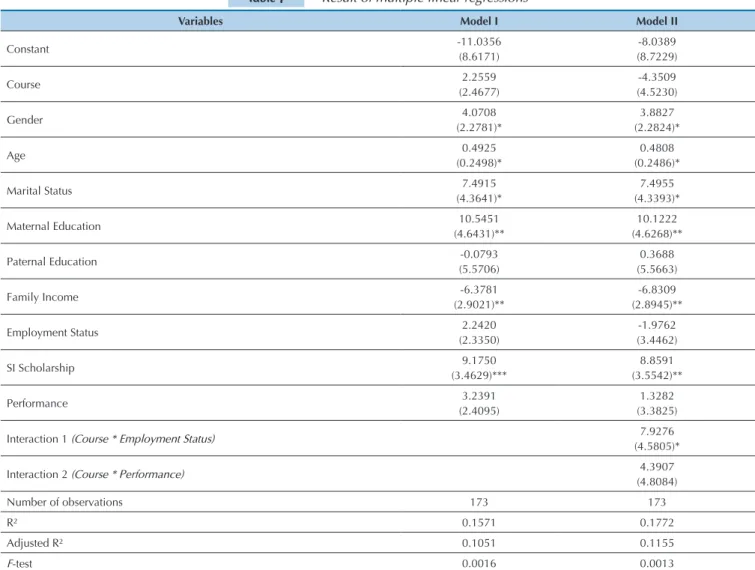Click the standard error (4.8084)
This screenshot has width=755, height=570.
pyautogui.click(x=657, y=482)
